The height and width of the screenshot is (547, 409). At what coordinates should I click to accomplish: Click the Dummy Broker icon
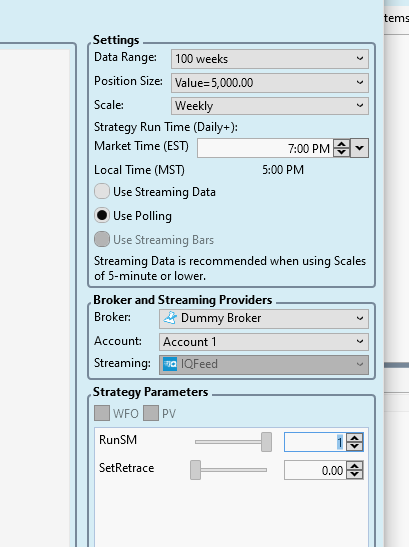[170, 318]
